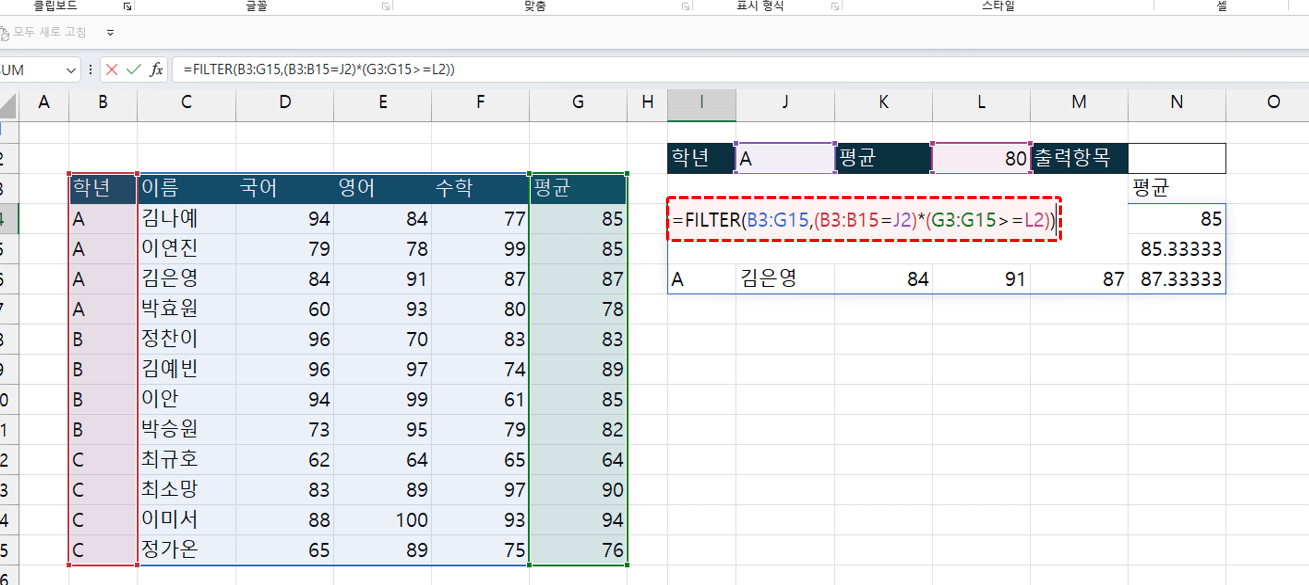Select column H header

(x=647, y=101)
